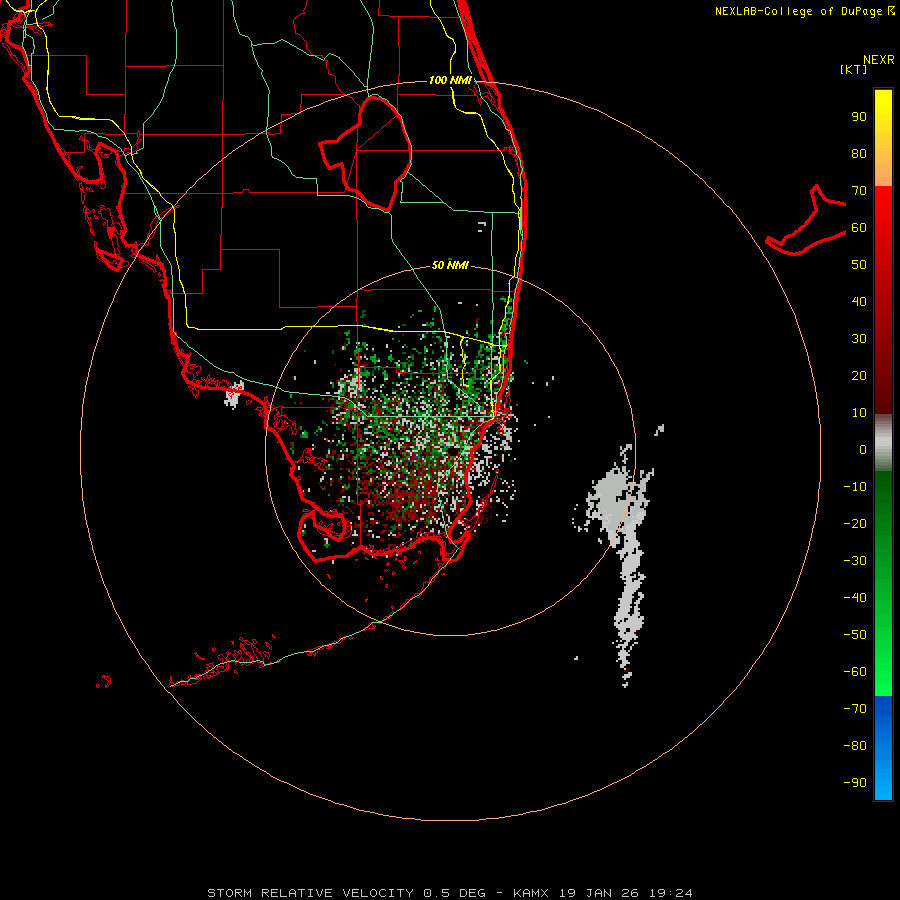Select the NEXR label above the color scale
The image size is (900, 900).
[x=878, y=60]
